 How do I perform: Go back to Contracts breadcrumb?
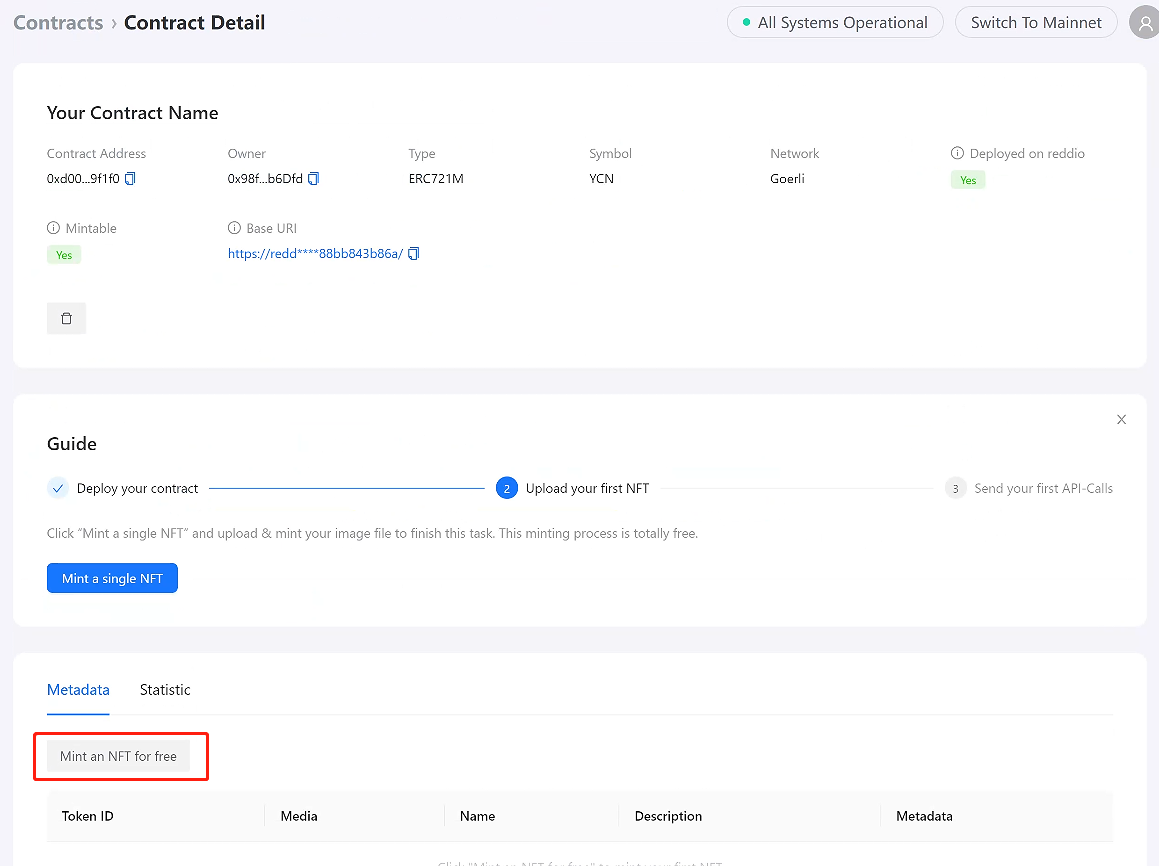click(x=58, y=22)
